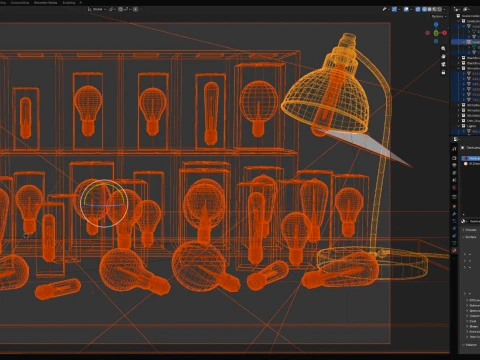Click the zoom magnifier viewport icon
This screenshot has height=360, width=480.
[443, 48]
